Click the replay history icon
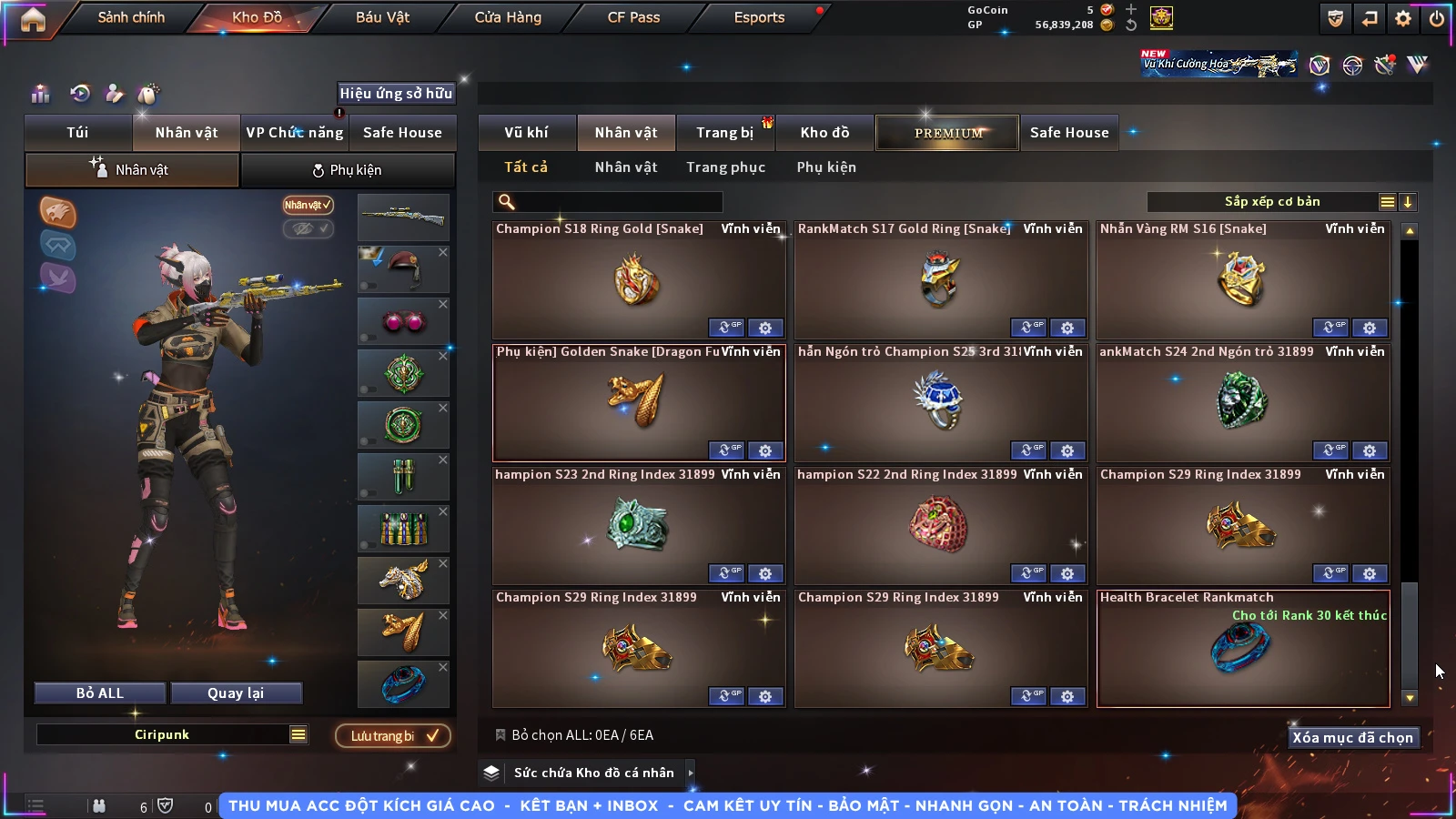 (80, 93)
